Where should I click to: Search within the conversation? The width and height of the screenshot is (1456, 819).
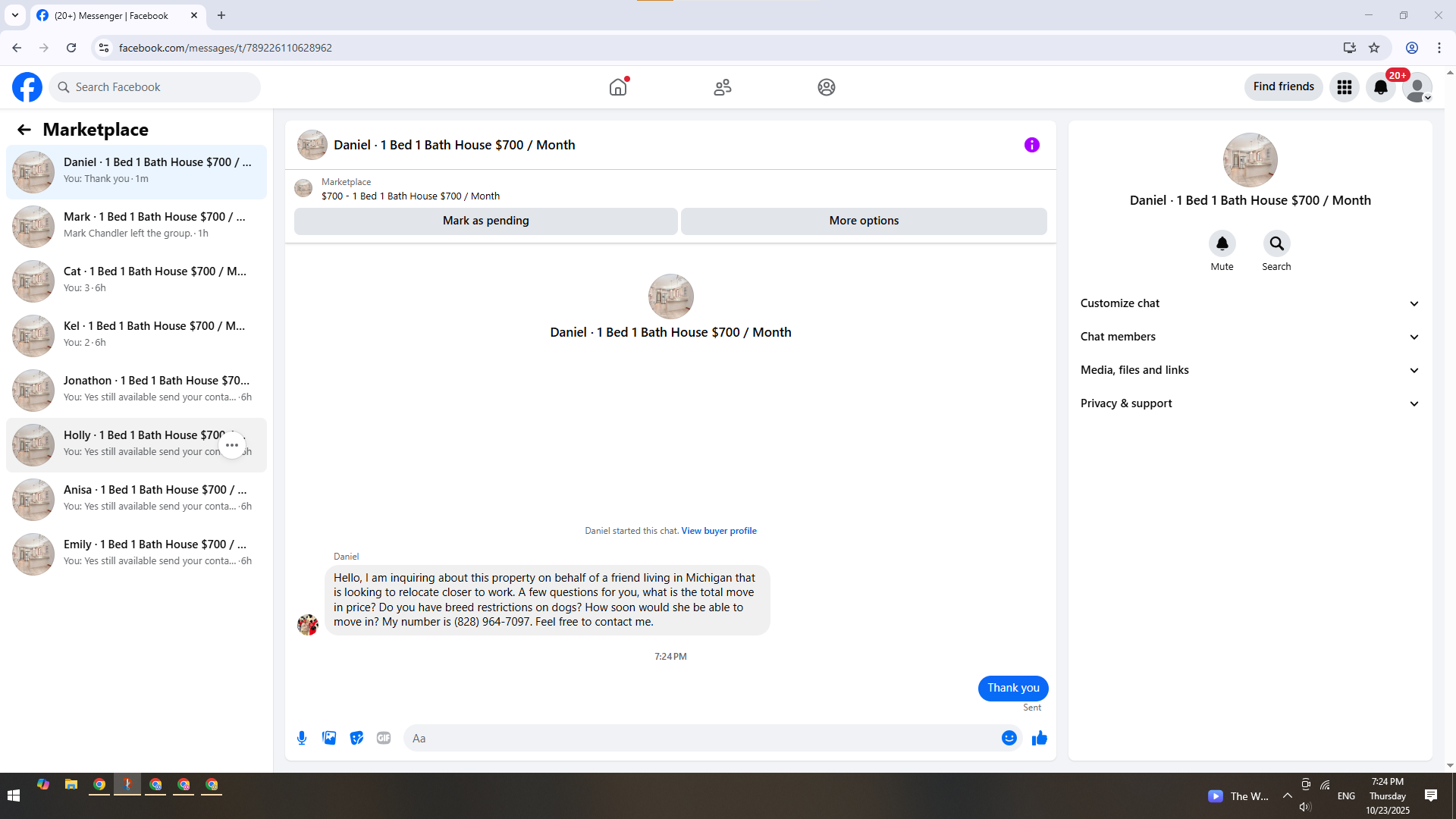coord(1276,243)
